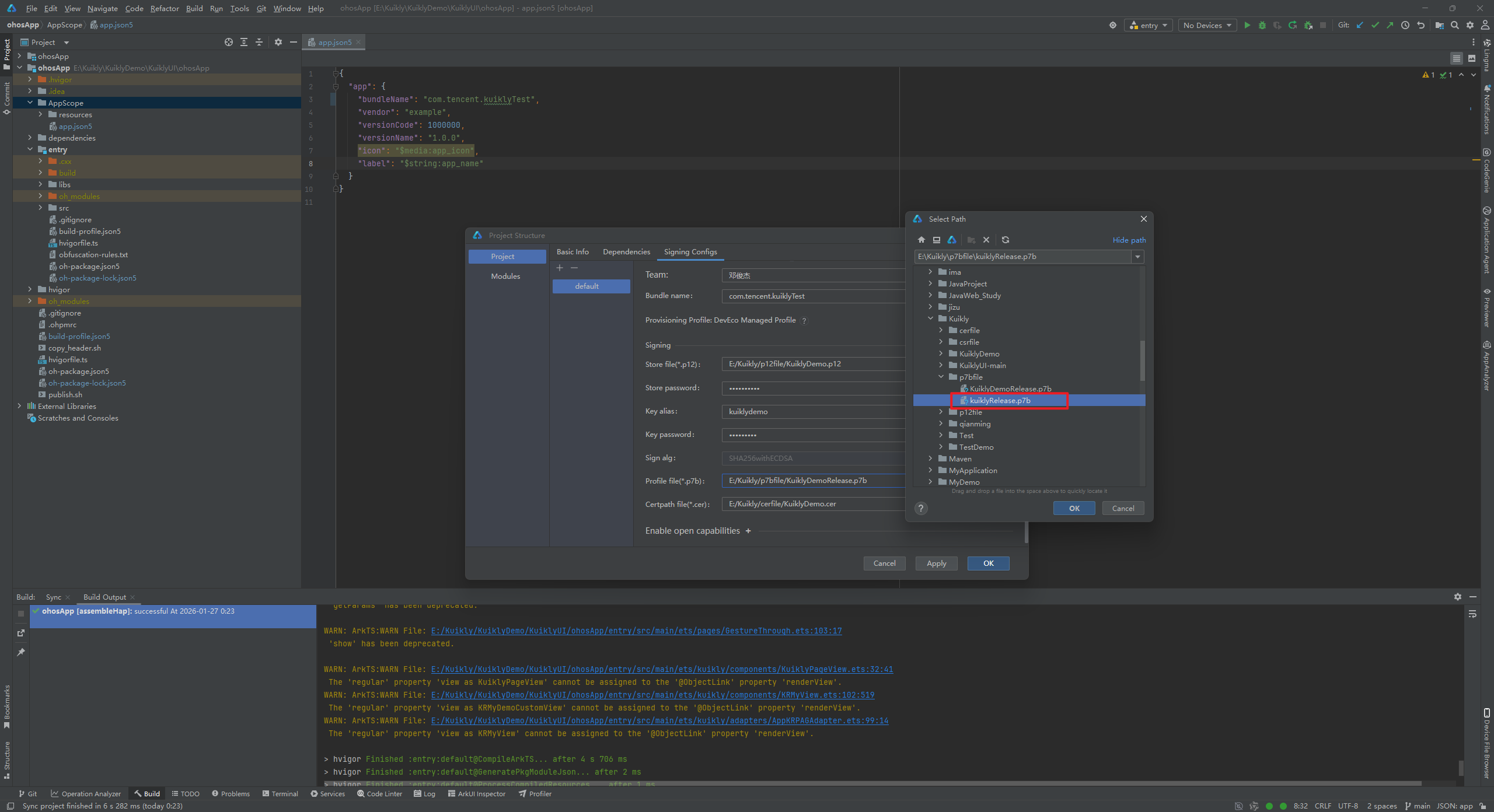Refresh the Select Path file tree
The height and width of the screenshot is (812, 1494).
tap(1006, 240)
